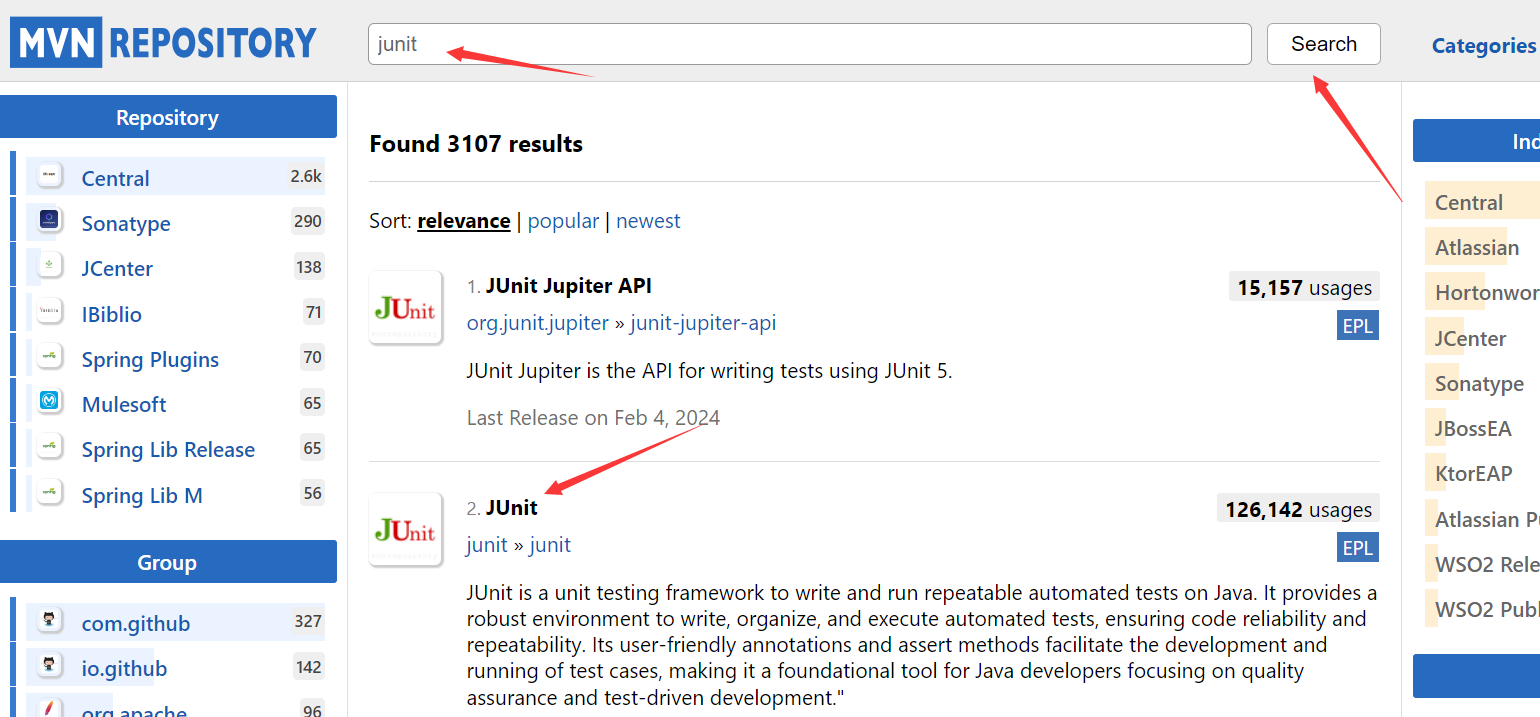Click Central in right indexed list
Viewport: 1540px width, 717px height.
[x=1469, y=202]
